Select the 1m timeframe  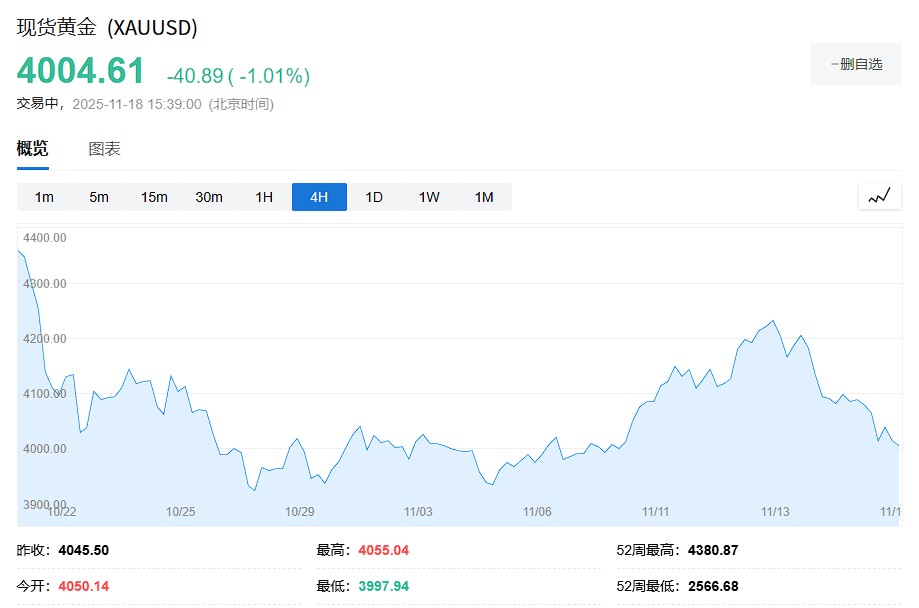(44, 197)
